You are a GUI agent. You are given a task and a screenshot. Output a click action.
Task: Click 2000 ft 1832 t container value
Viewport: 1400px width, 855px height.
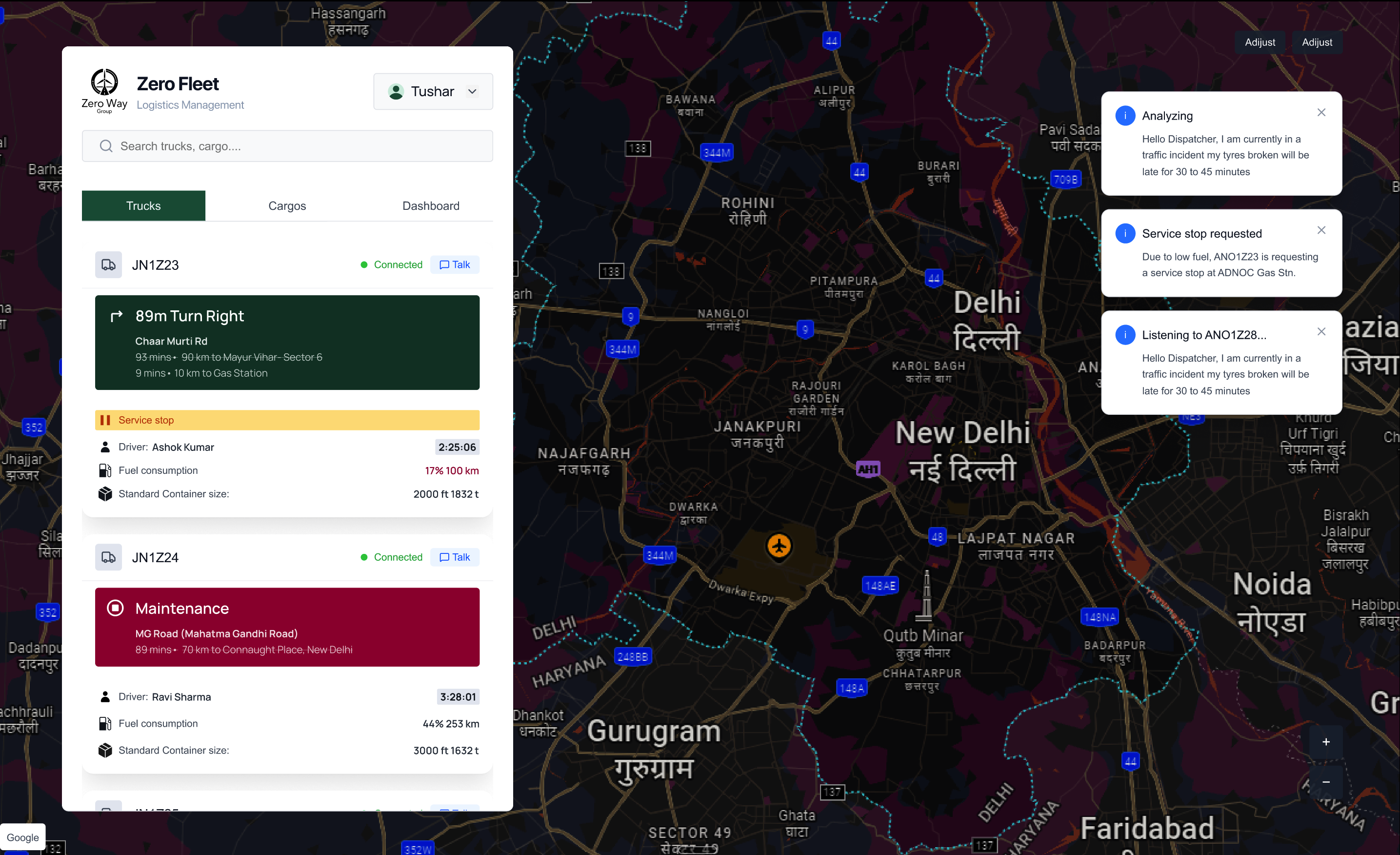click(446, 494)
